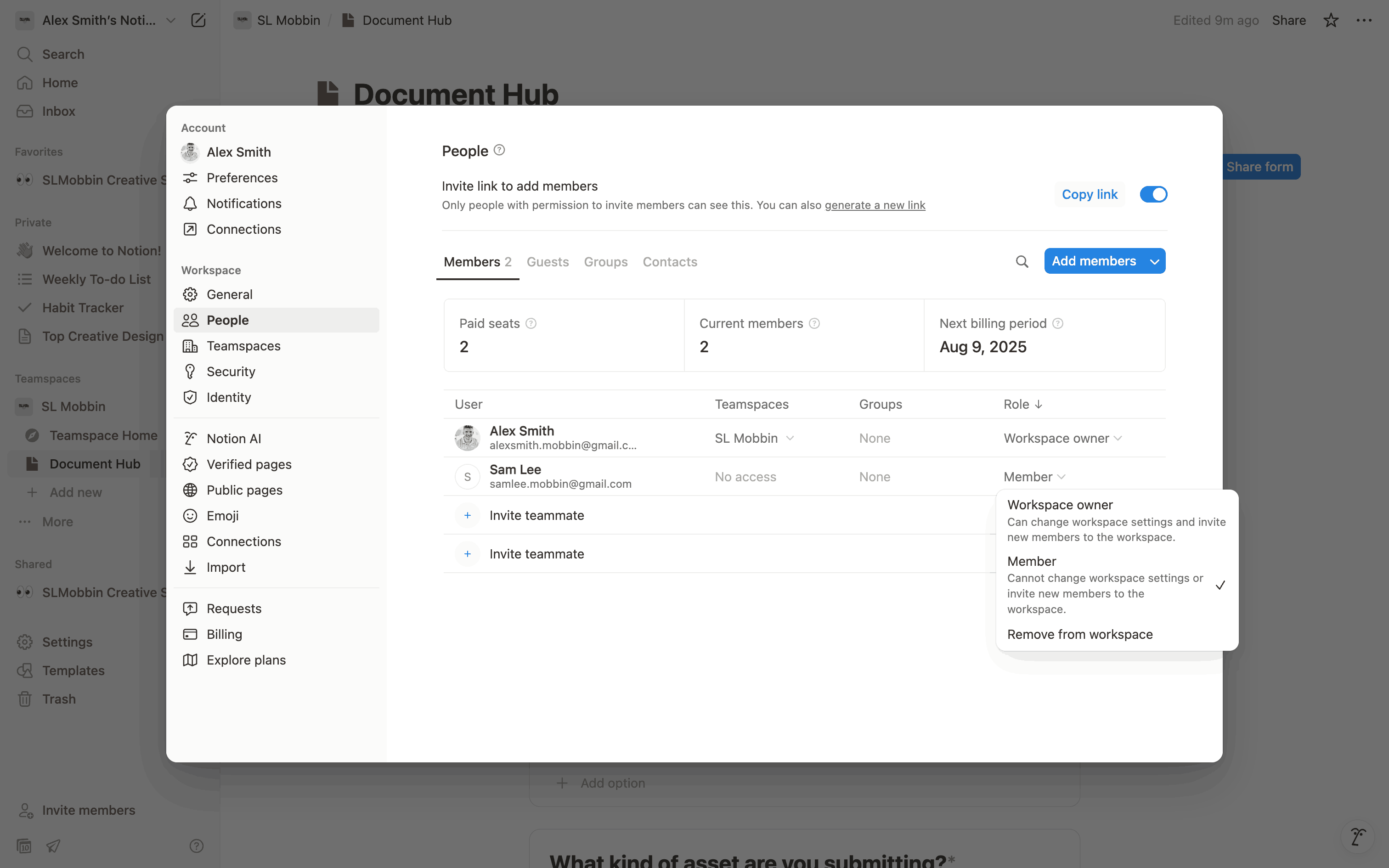Open SL Mobbin teamspaces dropdown for Alex
This screenshot has height=868, width=1389.
pos(754,439)
